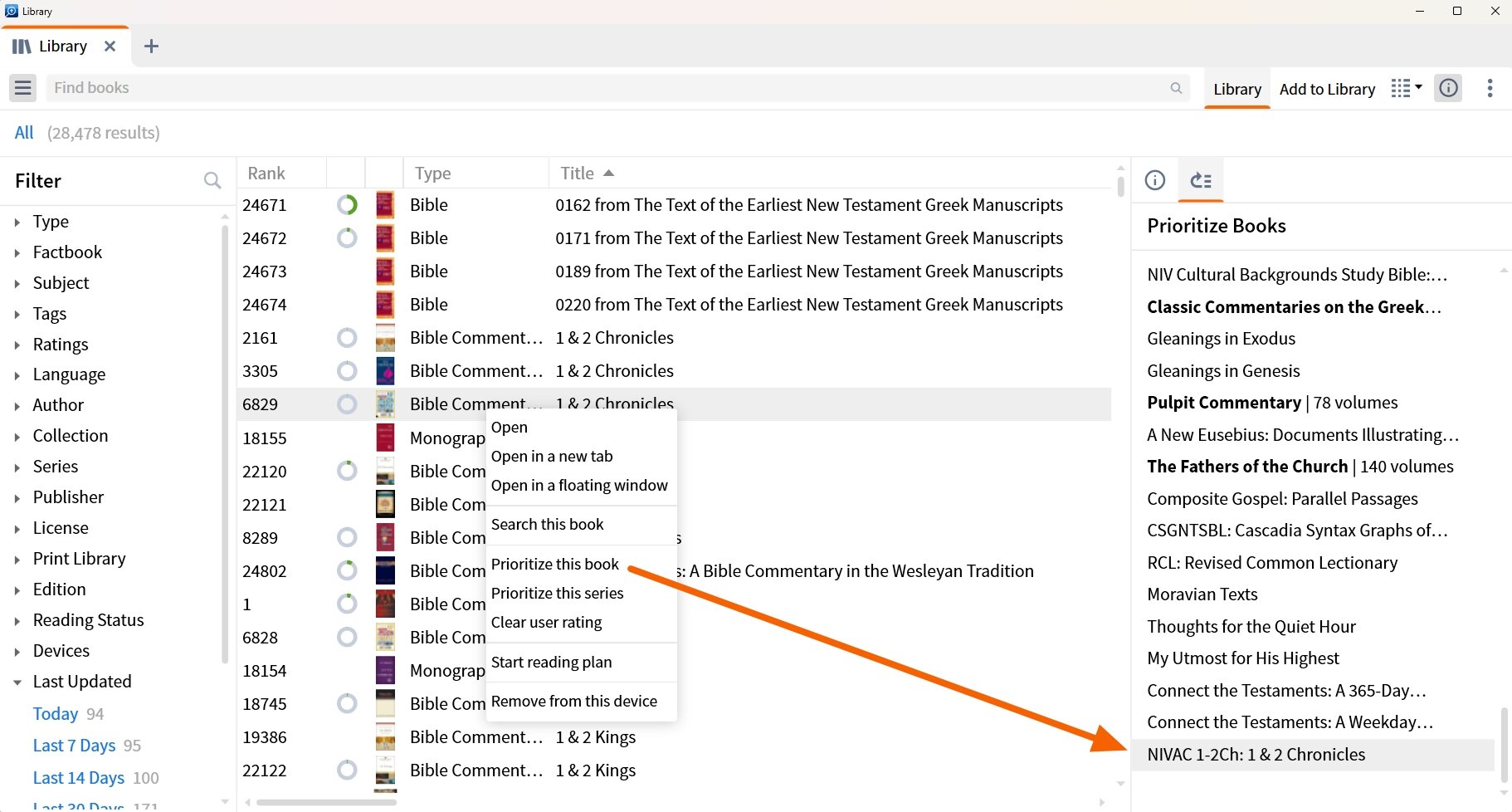Viewport: 1512px width, 812px height.
Task: Click book cover thumbnail for rank 18155
Action: tap(385, 438)
